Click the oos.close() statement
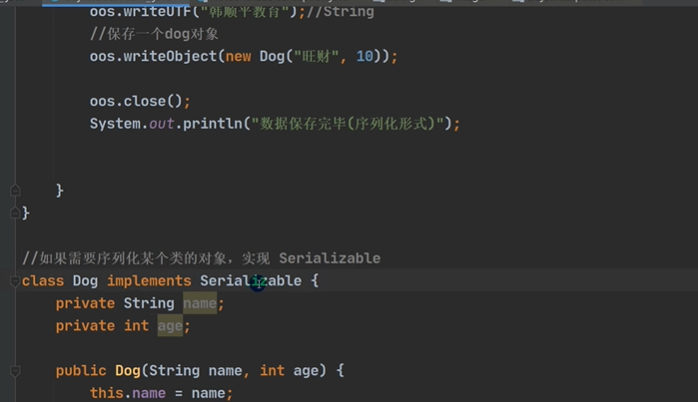Viewport: 698px width, 402px height. tap(140, 102)
